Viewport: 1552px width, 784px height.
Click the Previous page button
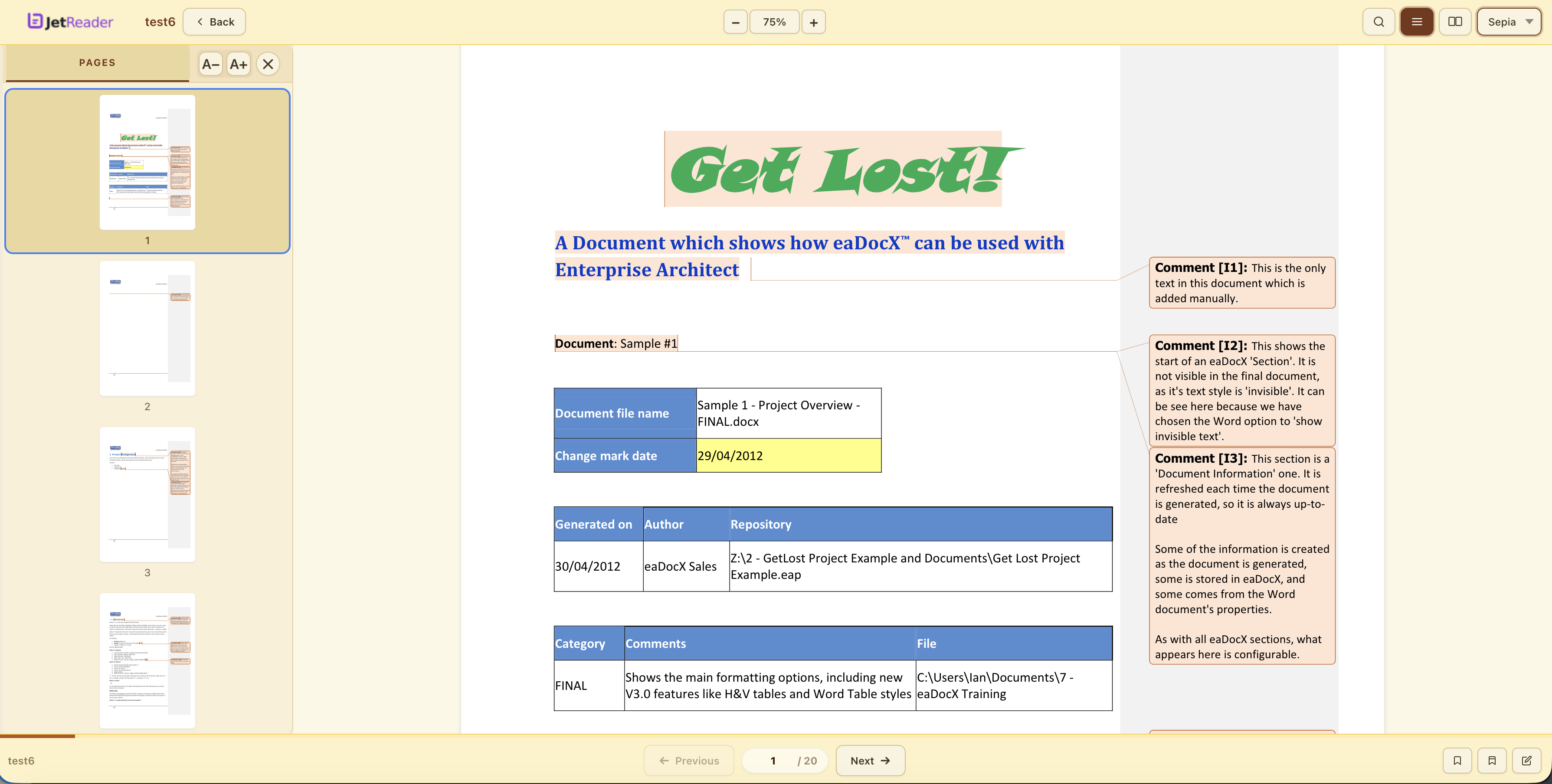689,761
